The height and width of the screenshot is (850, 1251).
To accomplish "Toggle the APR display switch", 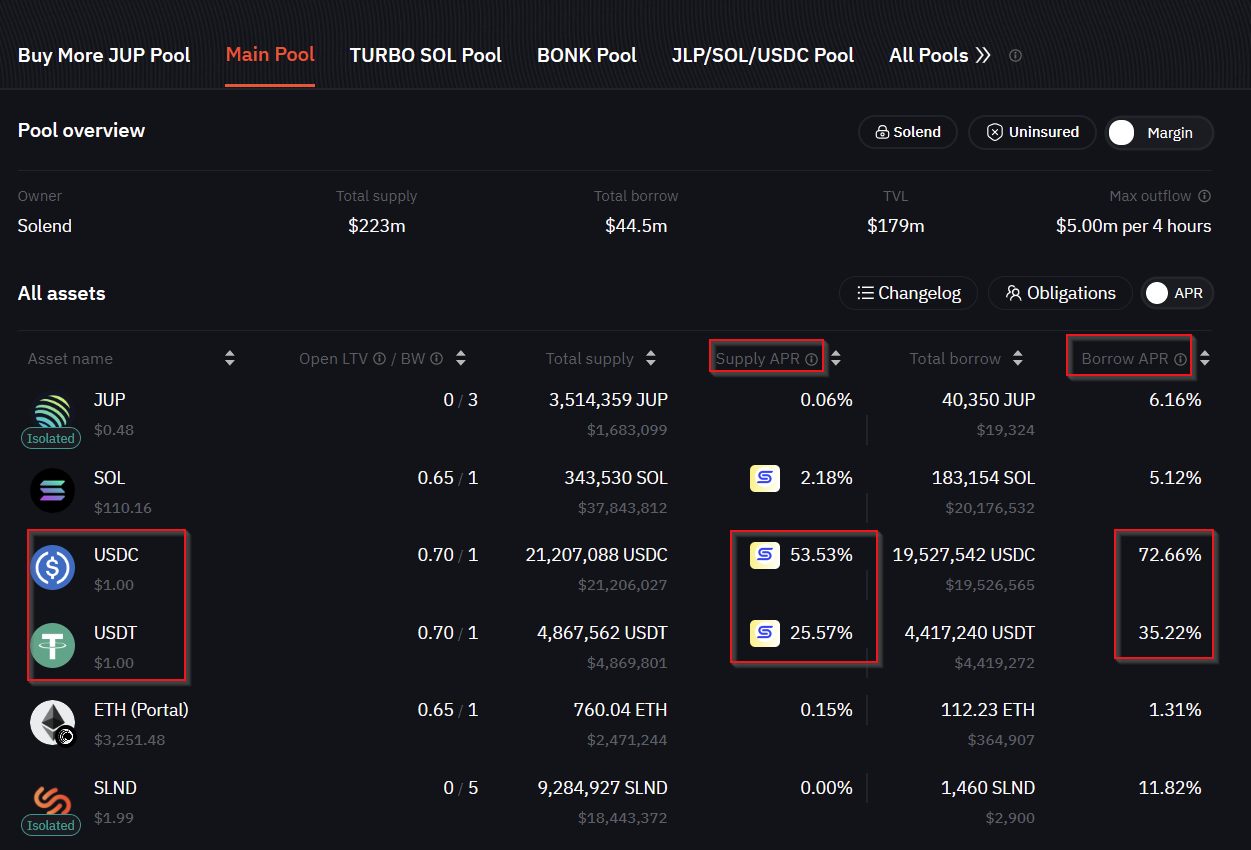I will (x=1177, y=293).
